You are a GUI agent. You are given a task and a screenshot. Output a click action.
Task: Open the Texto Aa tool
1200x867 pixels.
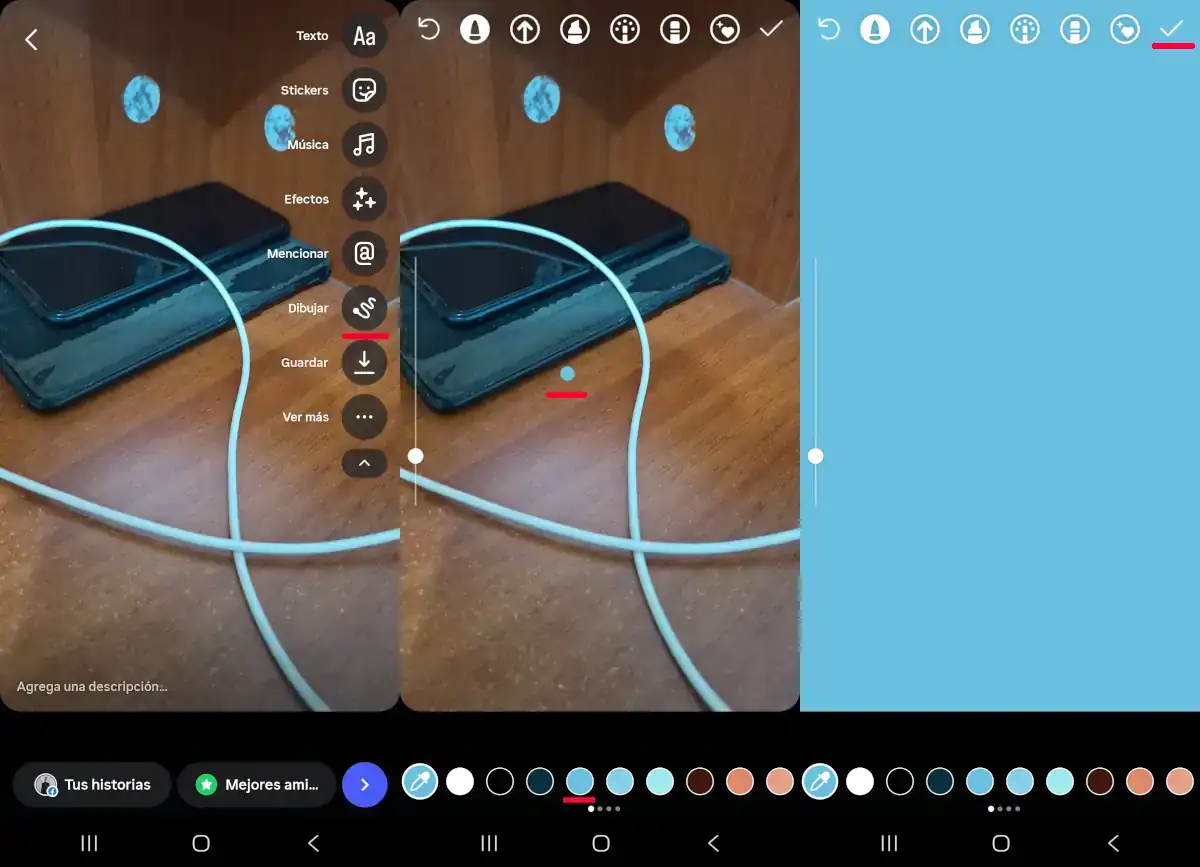364,36
